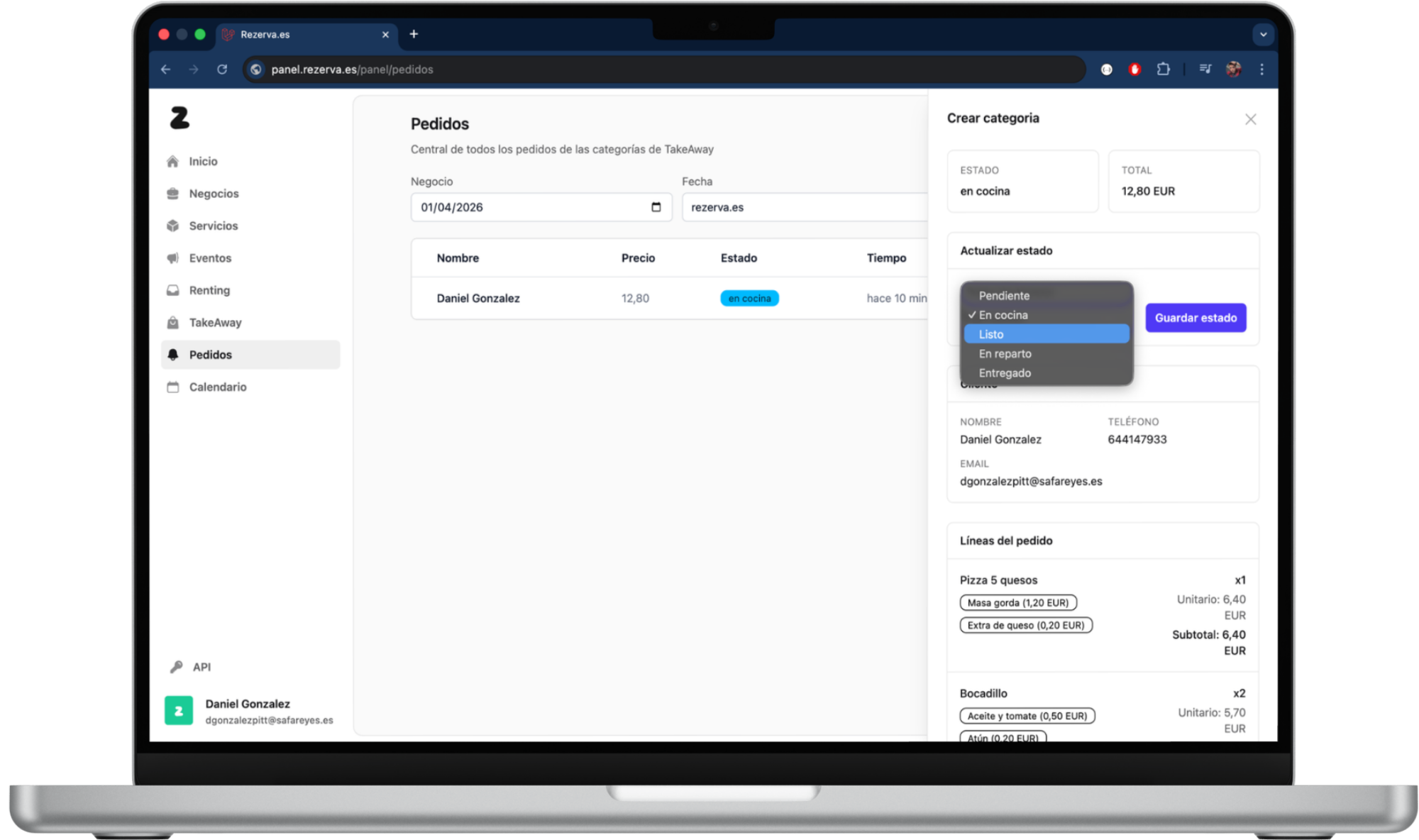
Task: Open the API settings link
Action: [x=201, y=667]
